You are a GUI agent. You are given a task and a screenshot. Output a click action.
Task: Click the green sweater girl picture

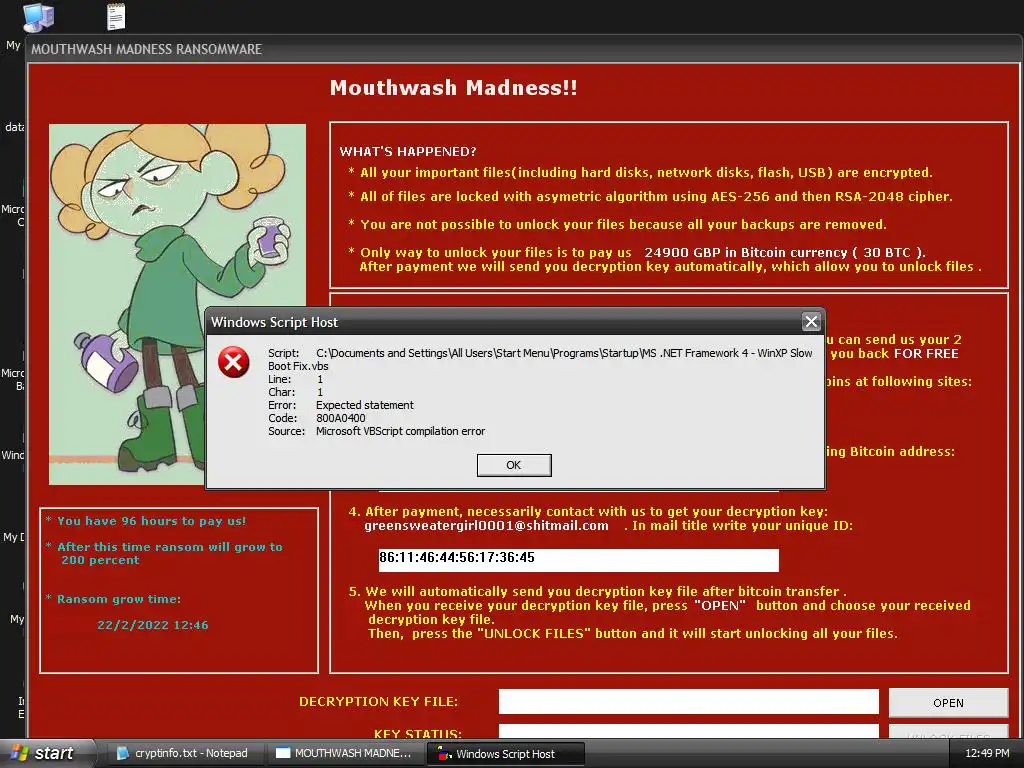(177, 304)
